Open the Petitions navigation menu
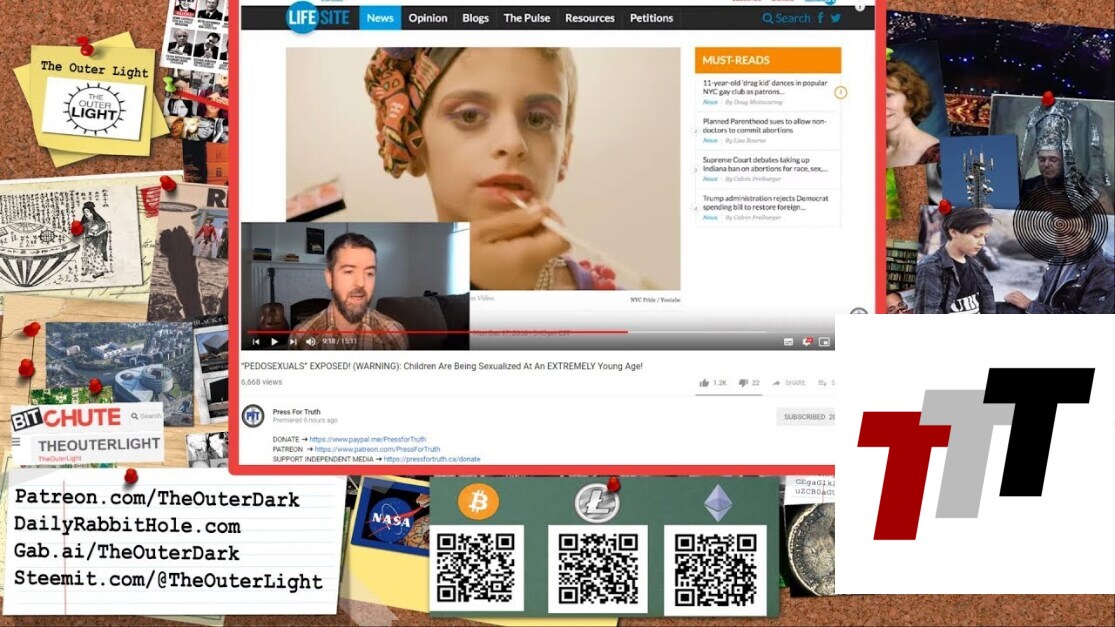The image size is (1115, 627). pyautogui.click(x=651, y=18)
